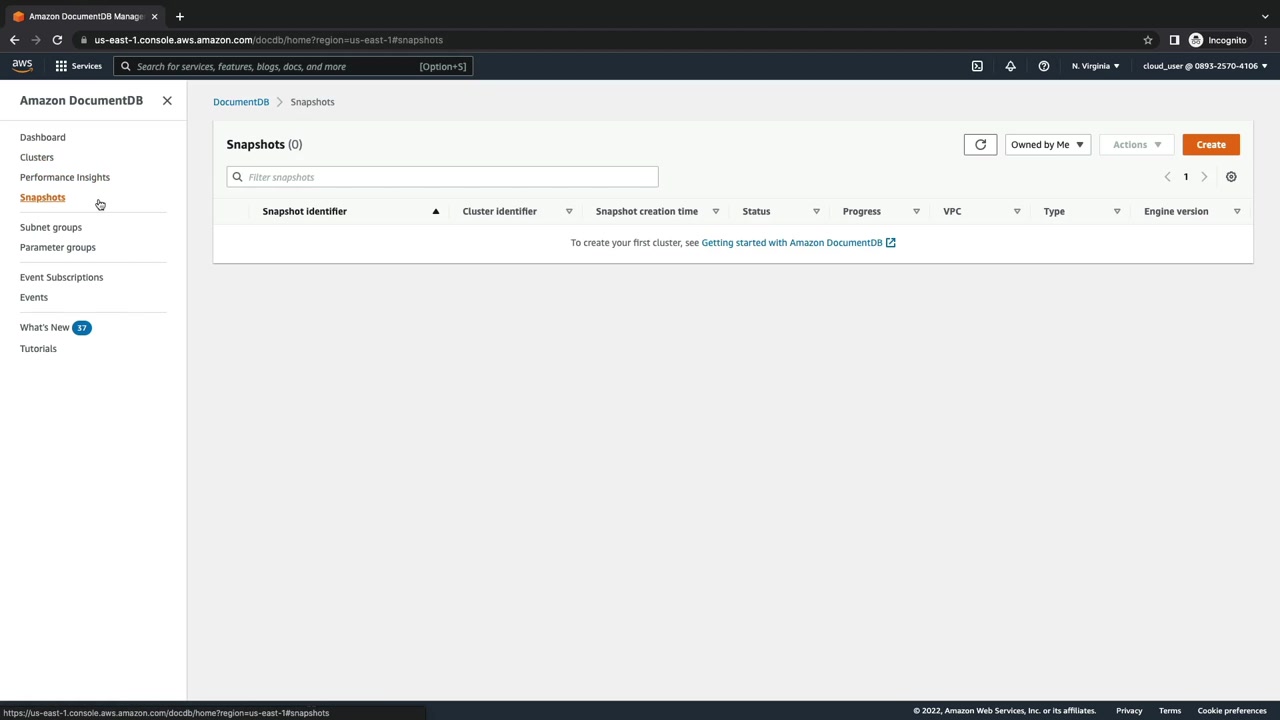Image resolution: width=1280 pixels, height=720 pixels.
Task: Expand the Owned by Me dropdown
Action: coord(1047,145)
